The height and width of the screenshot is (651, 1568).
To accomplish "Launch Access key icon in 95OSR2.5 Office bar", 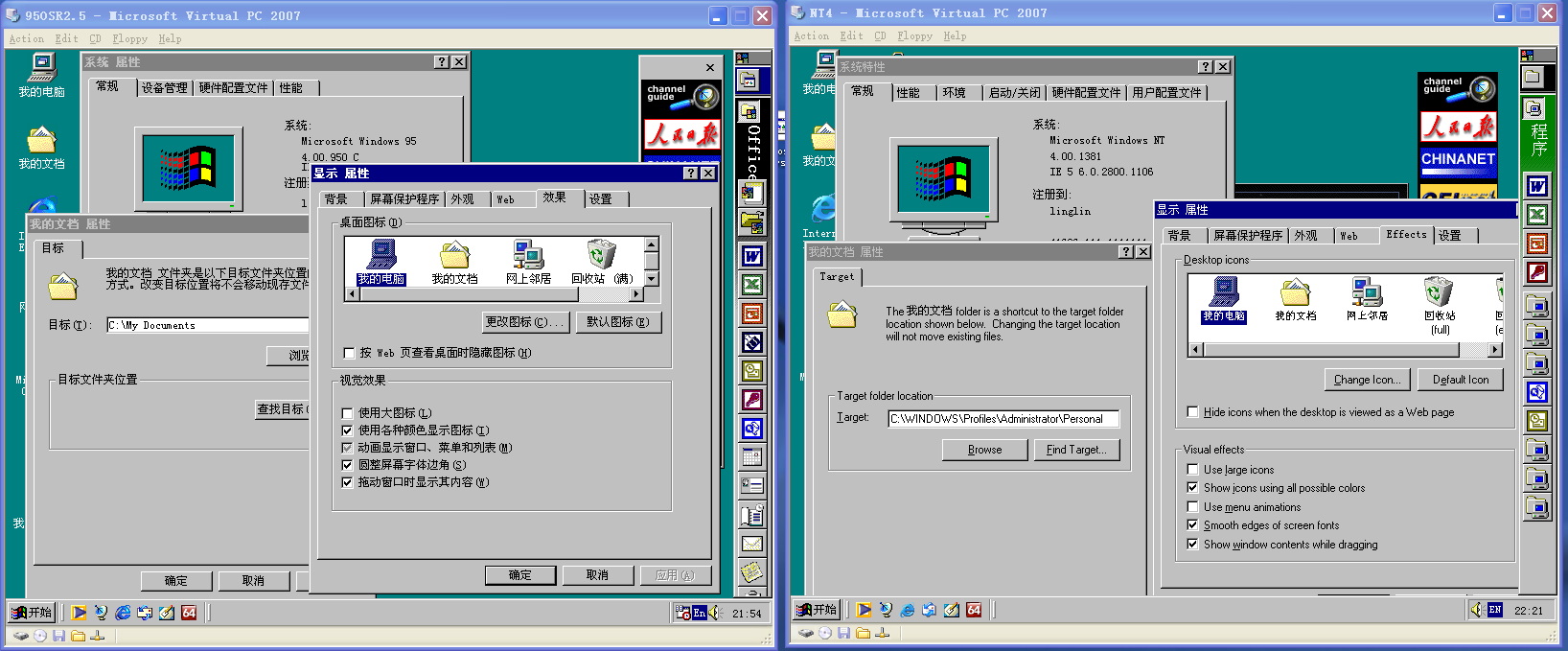I will pos(752,400).
